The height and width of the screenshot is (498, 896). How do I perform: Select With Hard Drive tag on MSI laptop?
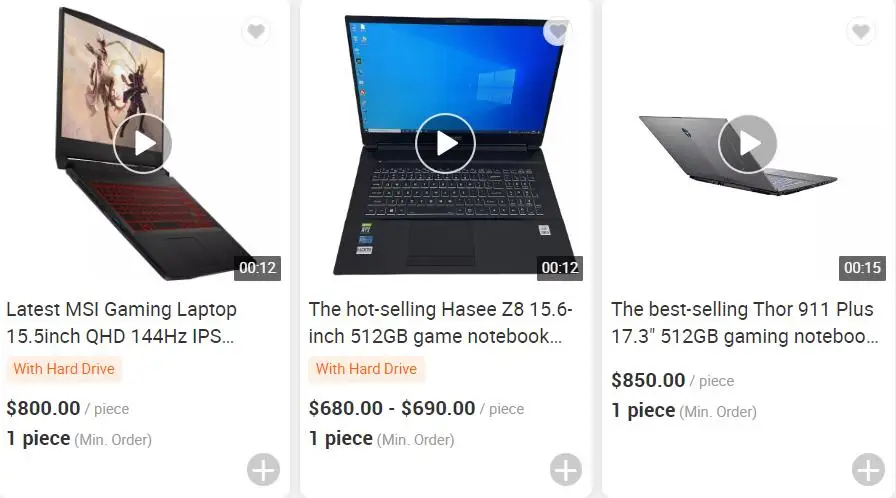coord(64,369)
